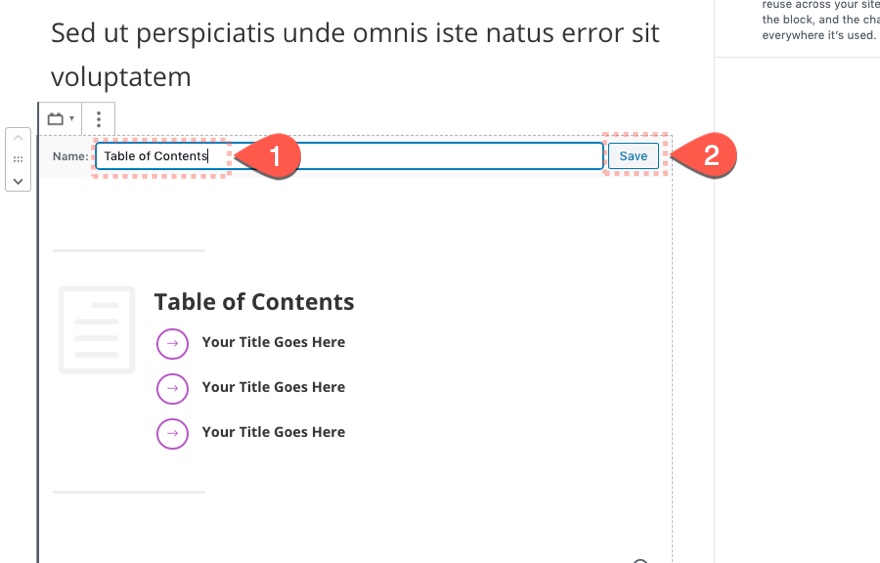The image size is (880, 563).
Task: Select the first purple arrow circle icon
Action: [172, 343]
